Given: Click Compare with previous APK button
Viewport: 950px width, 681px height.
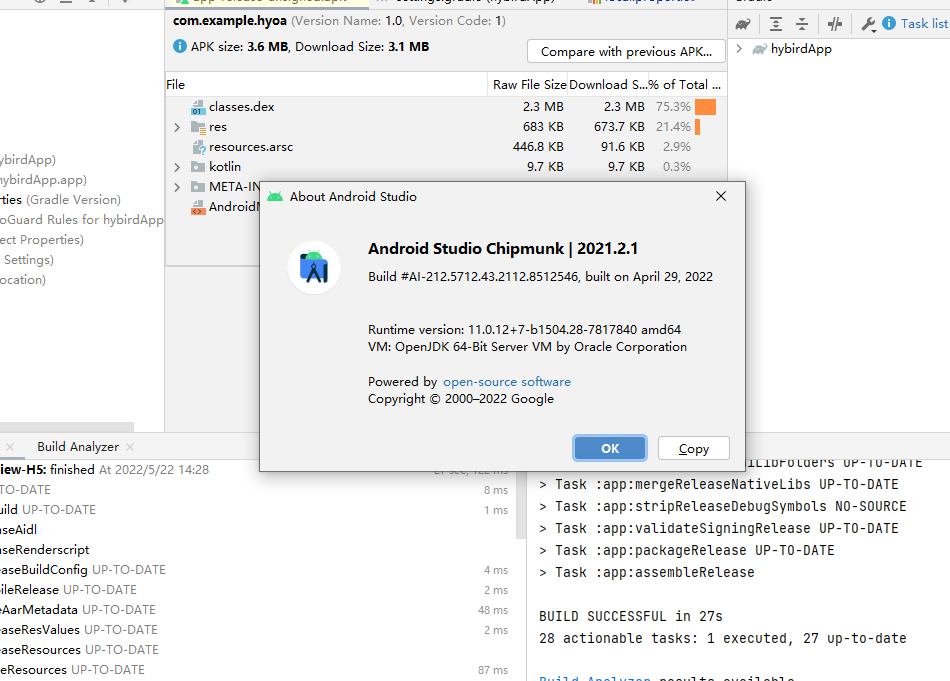Looking at the screenshot, I should [x=626, y=51].
